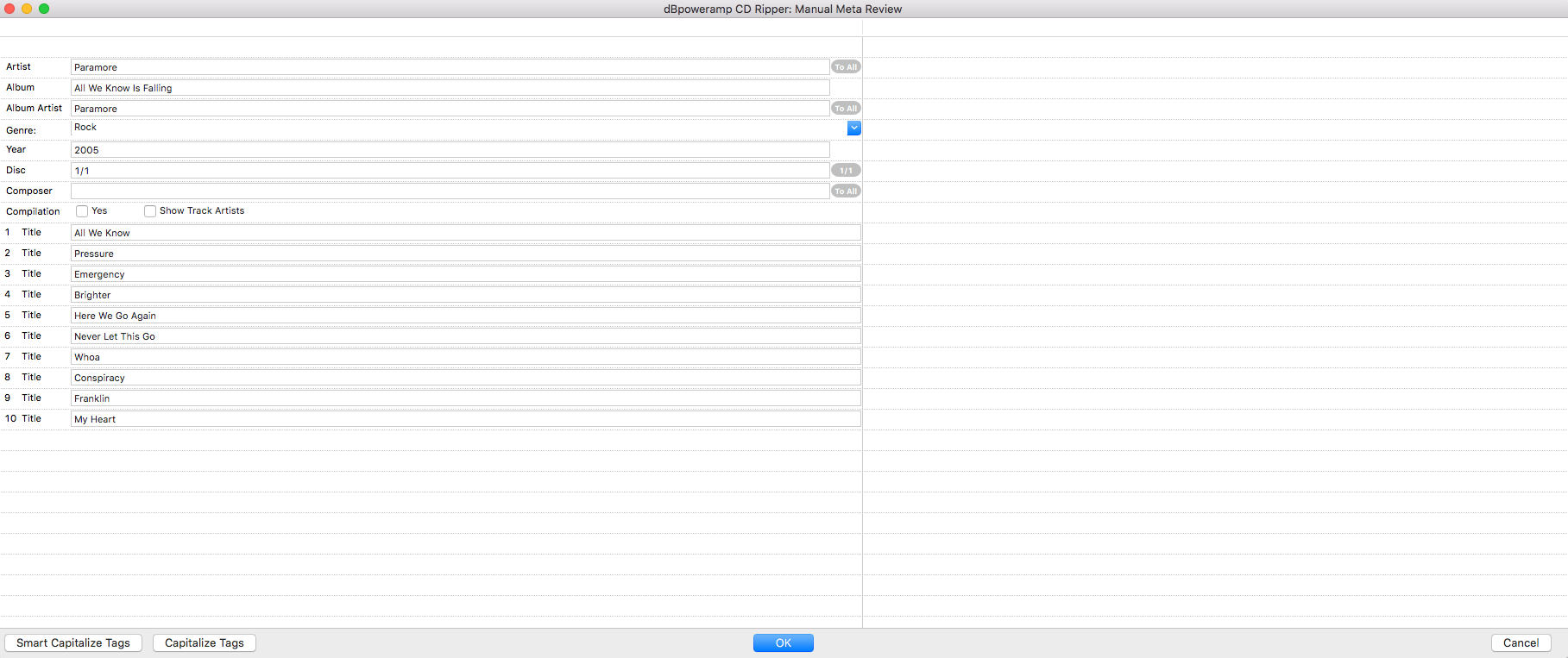The width and height of the screenshot is (1568, 658).
Task: Click the Album field with All We Know Is Falling
Action: point(449,88)
